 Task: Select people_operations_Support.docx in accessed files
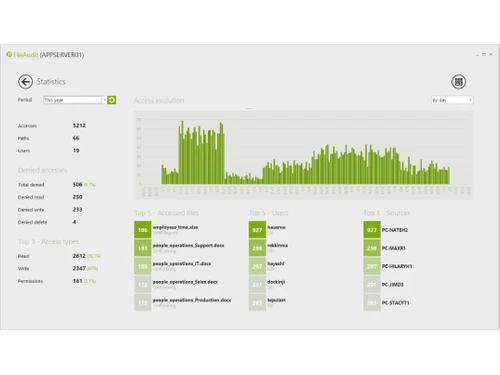coord(188,245)
